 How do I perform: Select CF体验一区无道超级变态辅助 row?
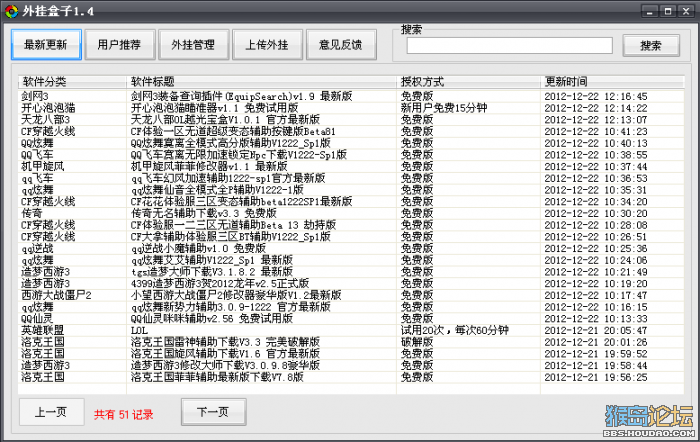pyautogui.click(x=351, y=131)
